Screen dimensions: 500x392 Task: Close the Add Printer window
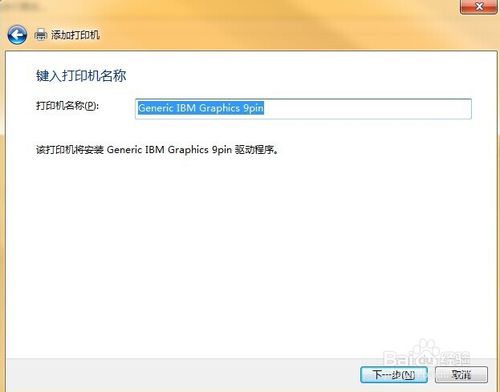click(479, 6)
